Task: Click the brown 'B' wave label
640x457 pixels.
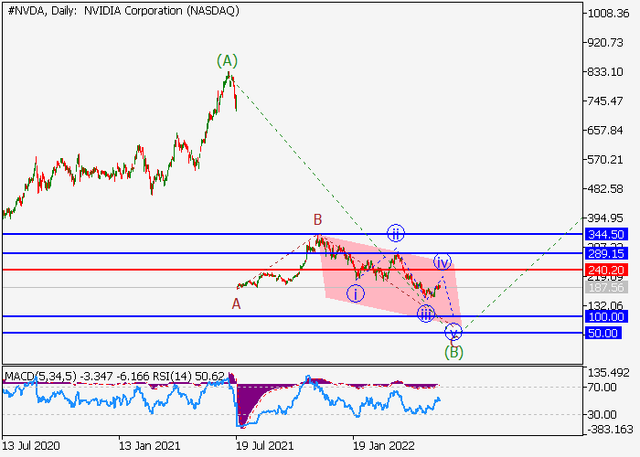Action: 318,220
